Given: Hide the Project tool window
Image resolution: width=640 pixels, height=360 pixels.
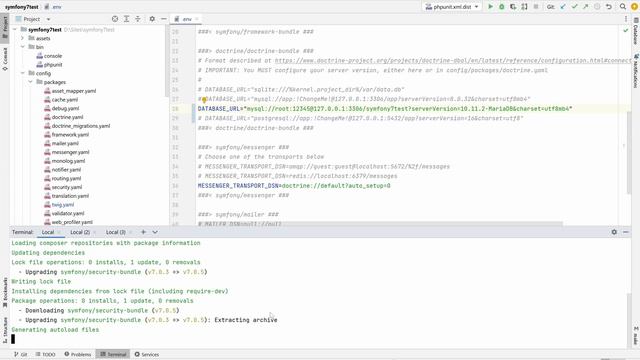Looking at the screenshot, I should coord(164,19).
